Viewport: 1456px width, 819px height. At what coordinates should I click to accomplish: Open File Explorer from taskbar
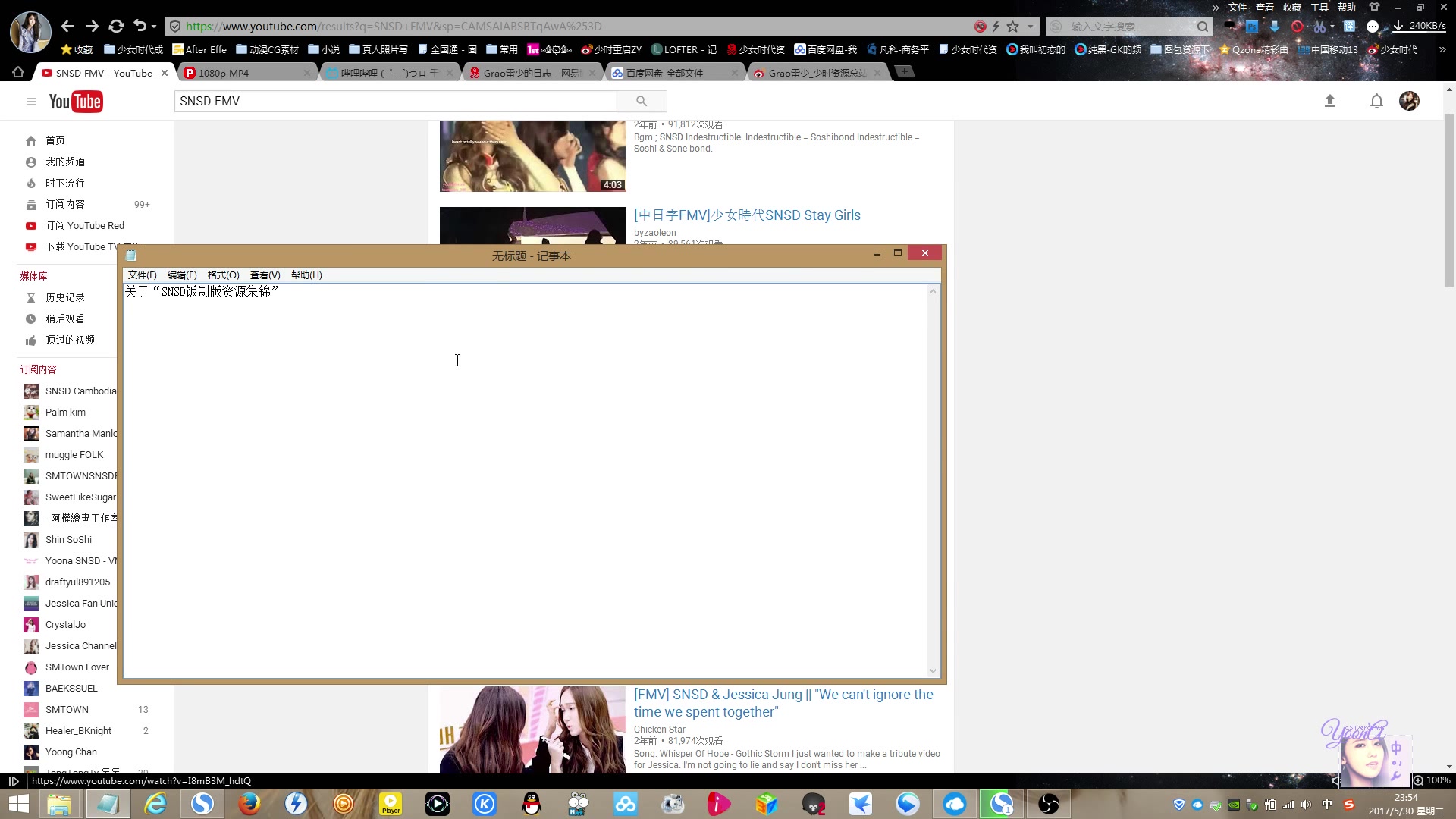point(58,804)
